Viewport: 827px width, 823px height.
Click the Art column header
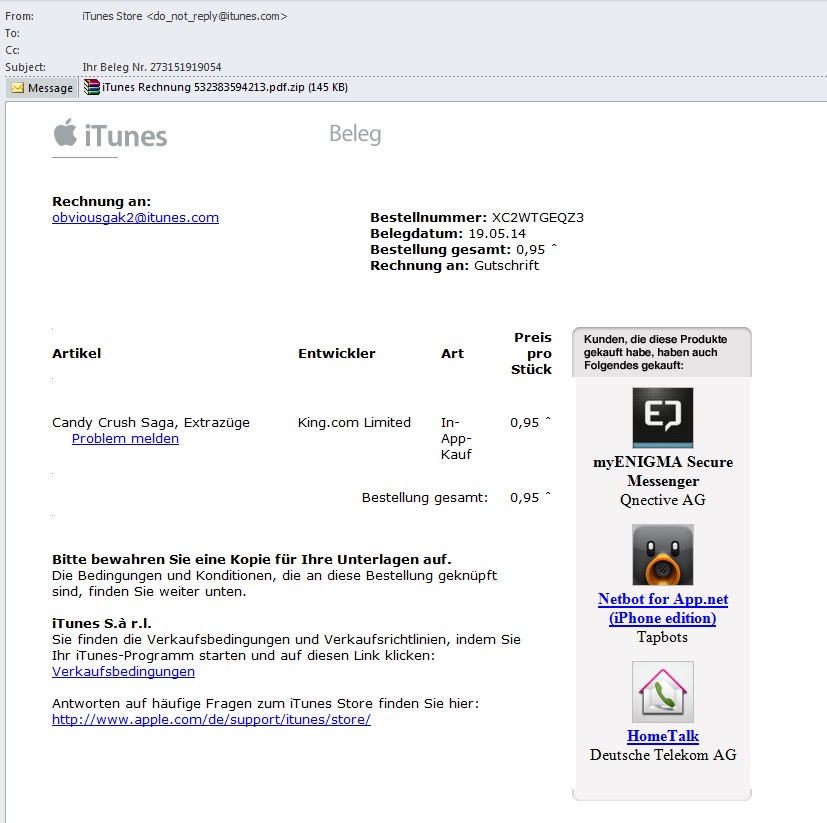pos(453,353)
